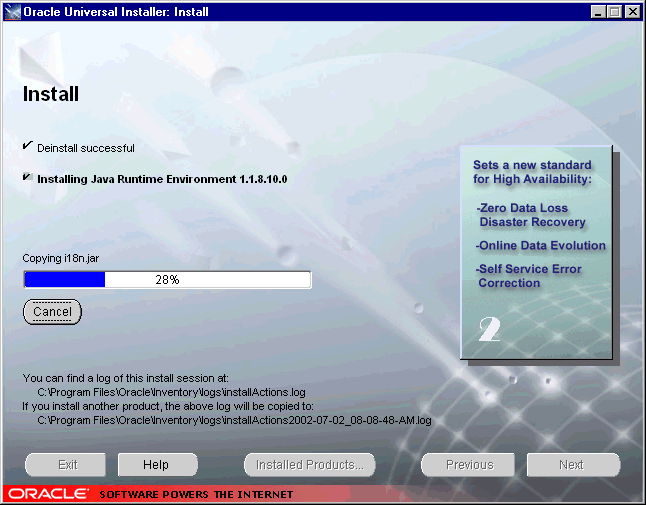Click 'Installing Java Runtime Environment 1.1.8.10.0' text
Image resolution: width=646 pixels, height=505 pixels.
click(x=162, y=179)
